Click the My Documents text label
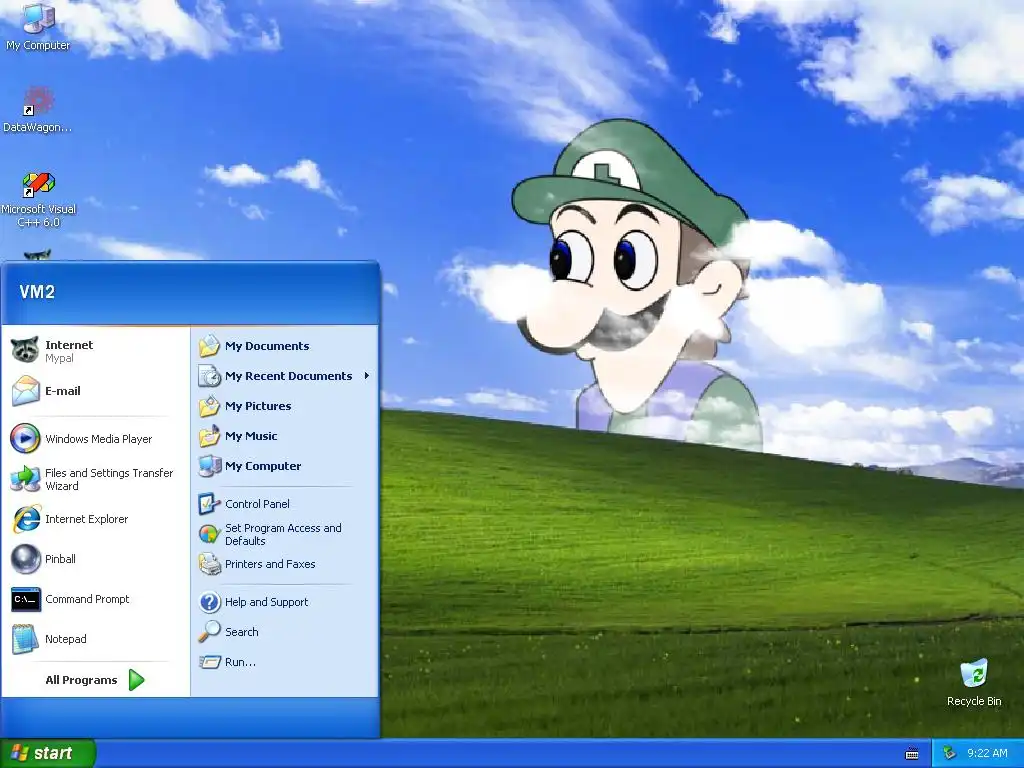Viewport: 1024px width, 768px height. [x=267, y=345]
